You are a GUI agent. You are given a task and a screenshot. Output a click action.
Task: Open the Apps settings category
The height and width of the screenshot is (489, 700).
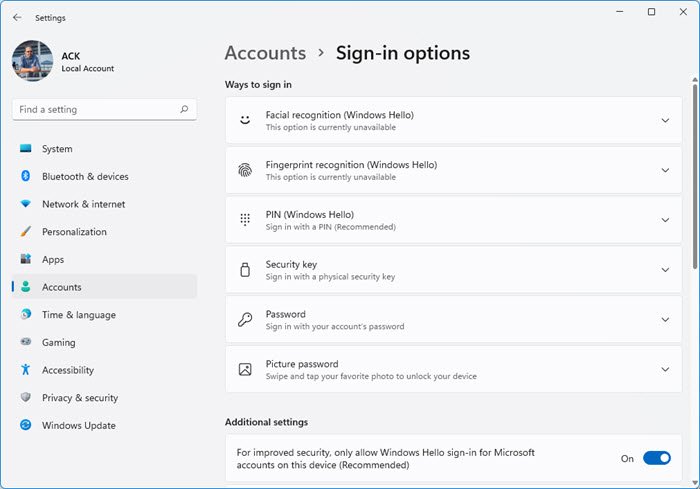point(53,260)
